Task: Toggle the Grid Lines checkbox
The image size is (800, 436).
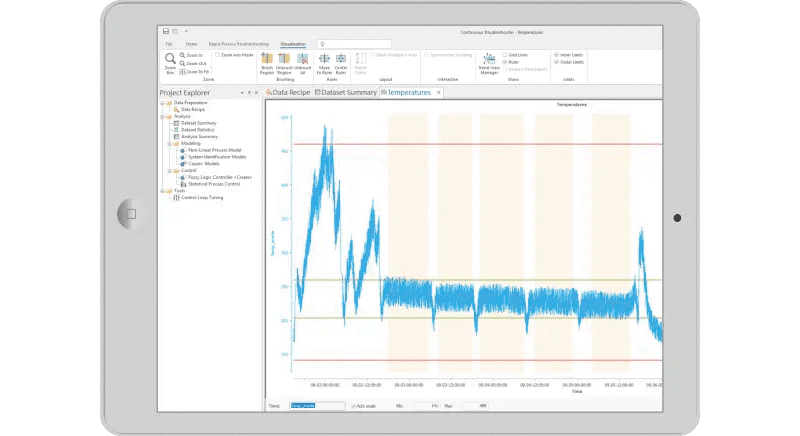Action: (x=505, y=54)
